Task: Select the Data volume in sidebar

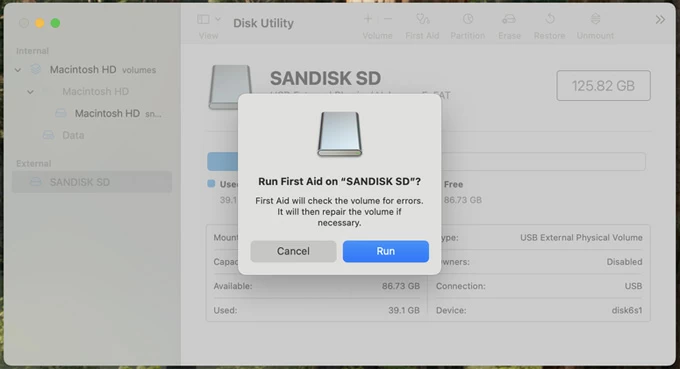Action: coord(92,135)
